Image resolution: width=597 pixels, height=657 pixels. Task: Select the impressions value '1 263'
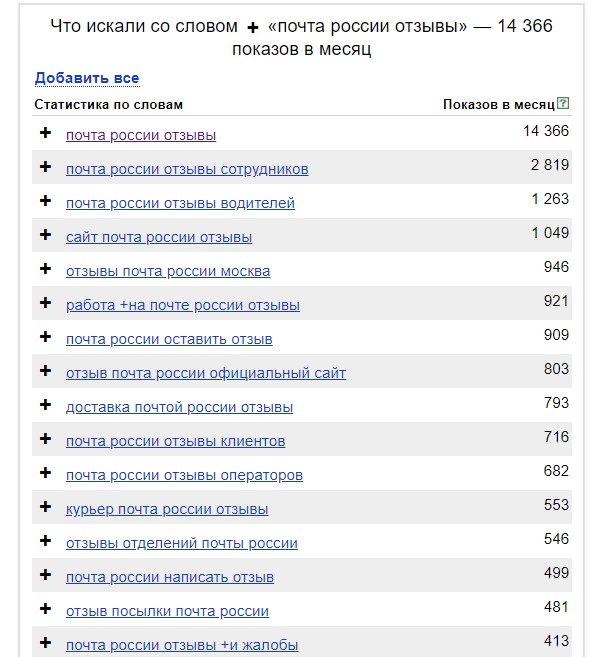pos(550,199)
